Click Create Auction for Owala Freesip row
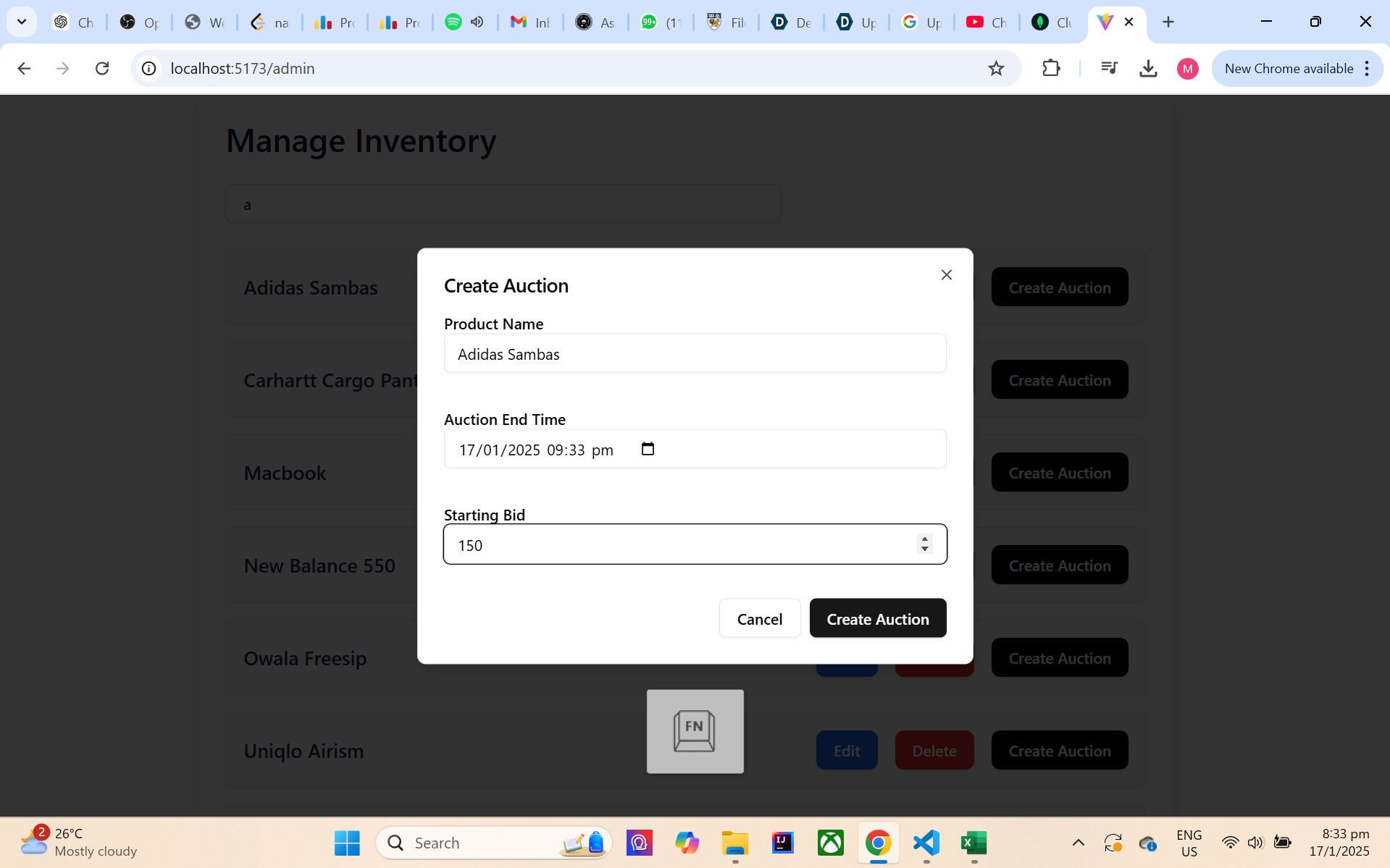Image resolution: width=1390 pixels, height=868 pixels. click(x=1059, y=657)
